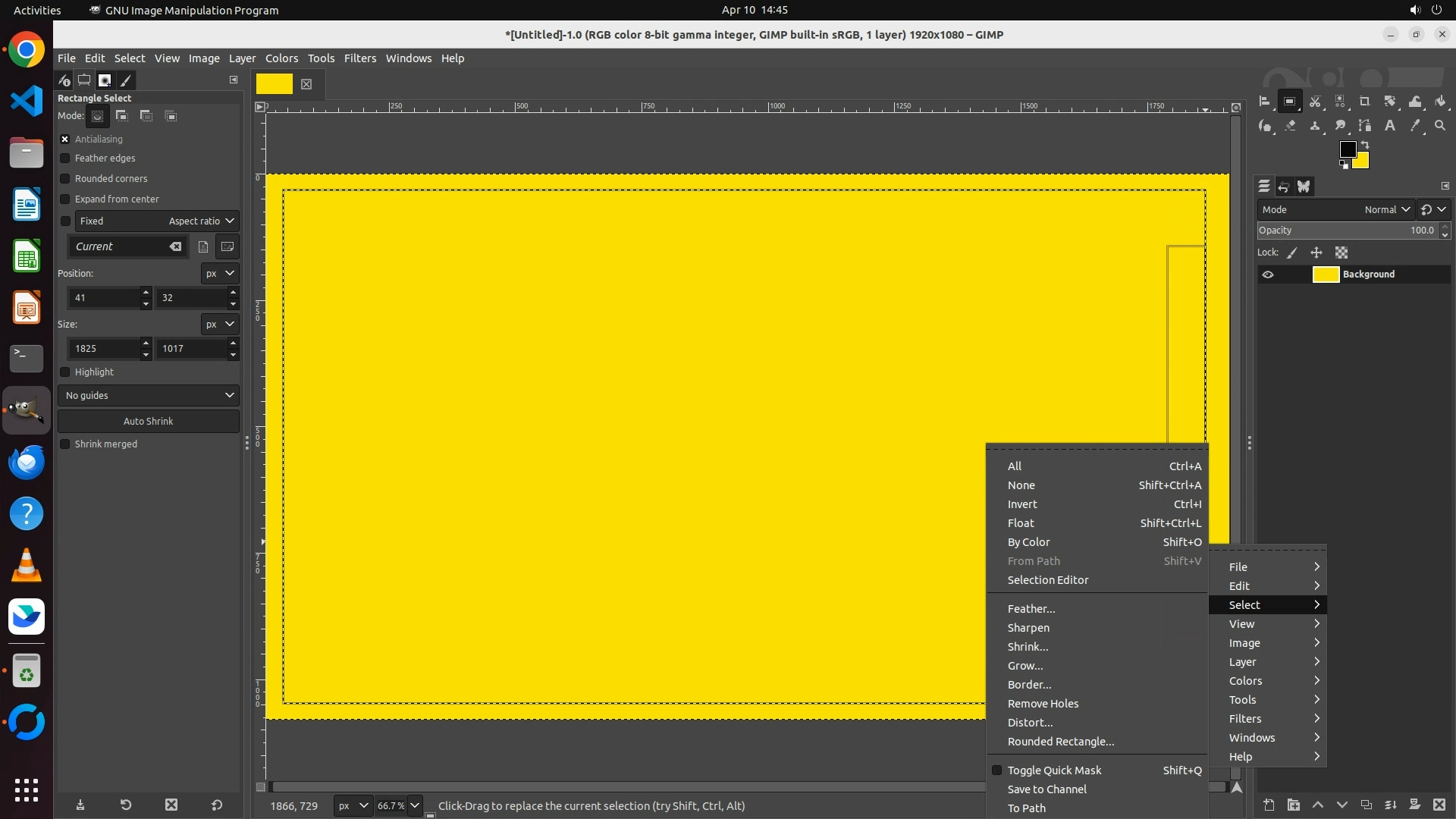Select the Eraser tool
Image resolution: width=1456 pixels, height=819 pixels.
coord(1290,126)
